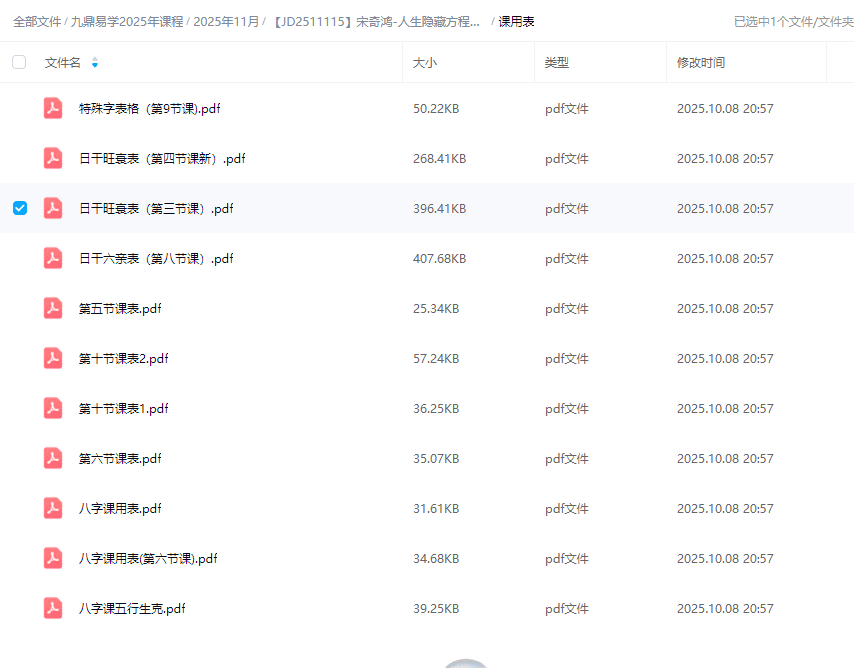Click the 类型 column header
The height and width of the screenshot is (668, 854).
[x=557, y=62]
